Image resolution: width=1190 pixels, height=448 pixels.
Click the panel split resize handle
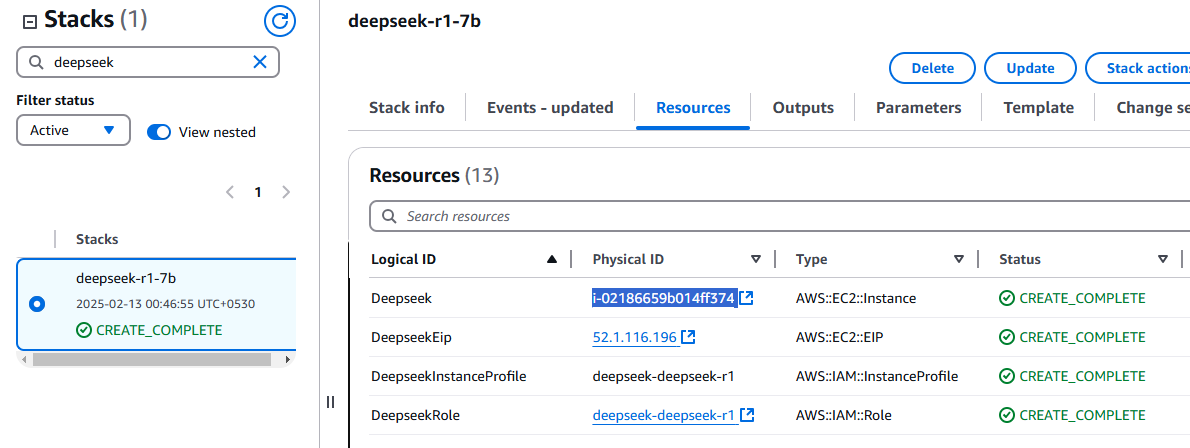(330, 402)
